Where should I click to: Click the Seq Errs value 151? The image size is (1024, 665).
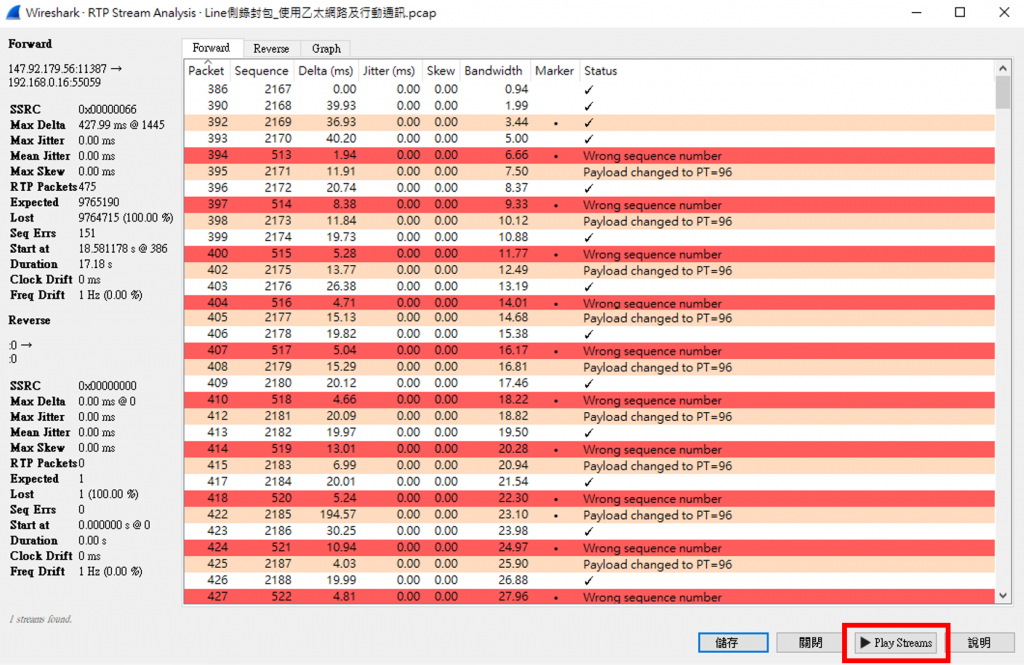coord(87,233)
